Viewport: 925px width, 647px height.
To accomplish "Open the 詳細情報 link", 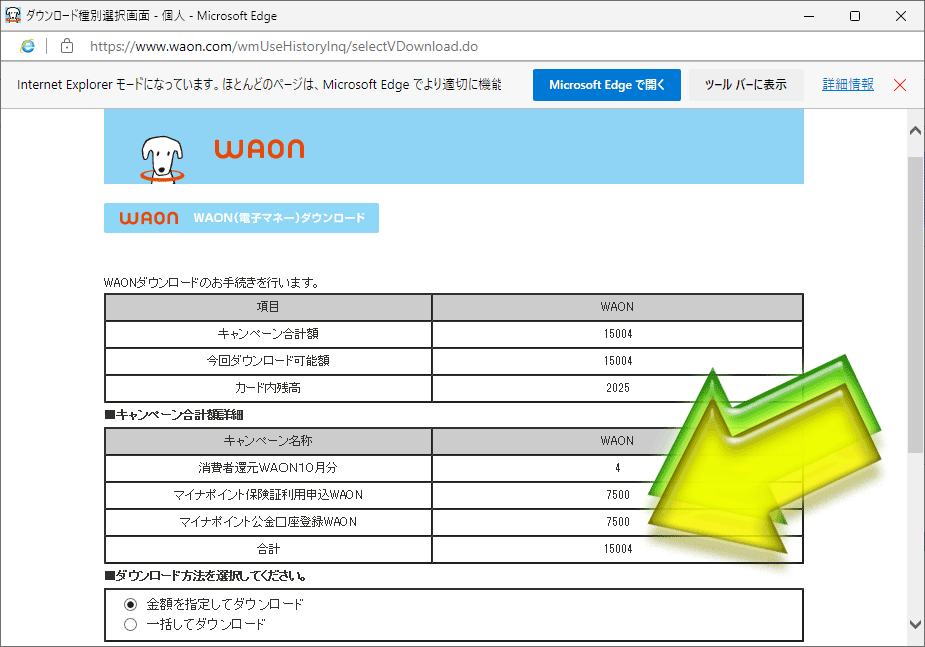I will point(848,85).
